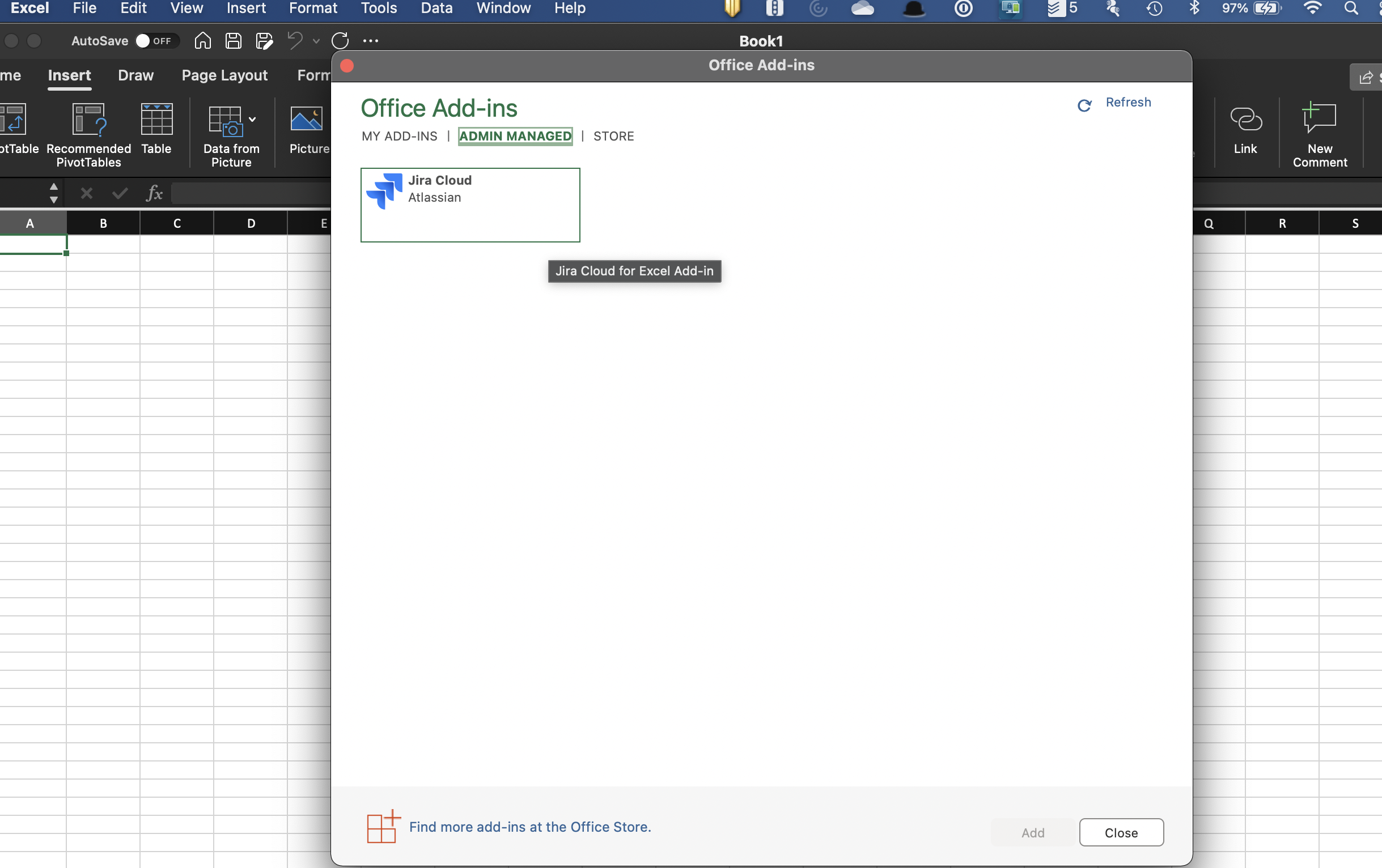Open the Data menu
Viewport: 1382px width, 868px height.
[x=436, y=8]
